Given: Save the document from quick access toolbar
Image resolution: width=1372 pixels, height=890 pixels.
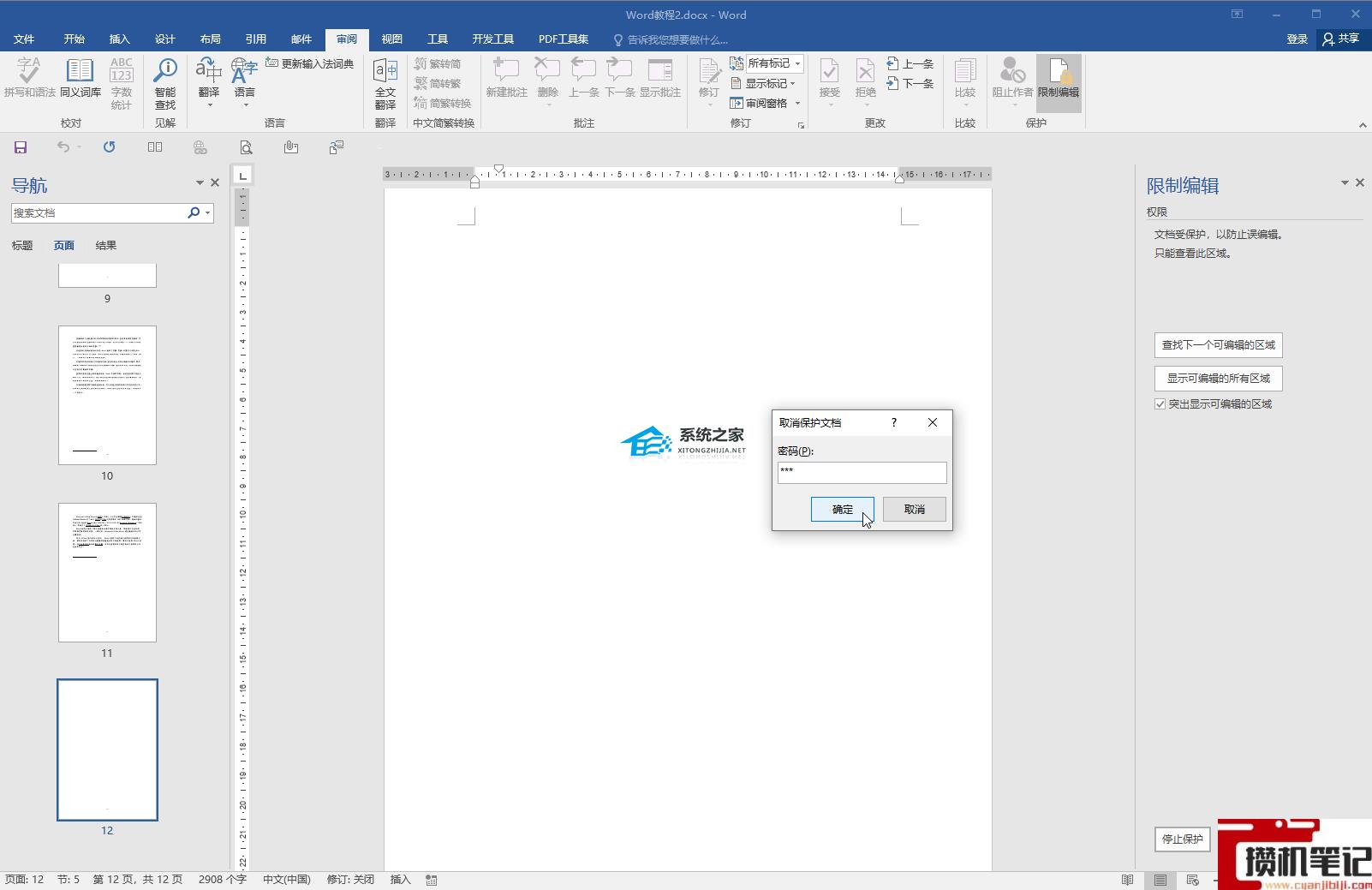Looking at the screenshot, I should click(21, 147).
